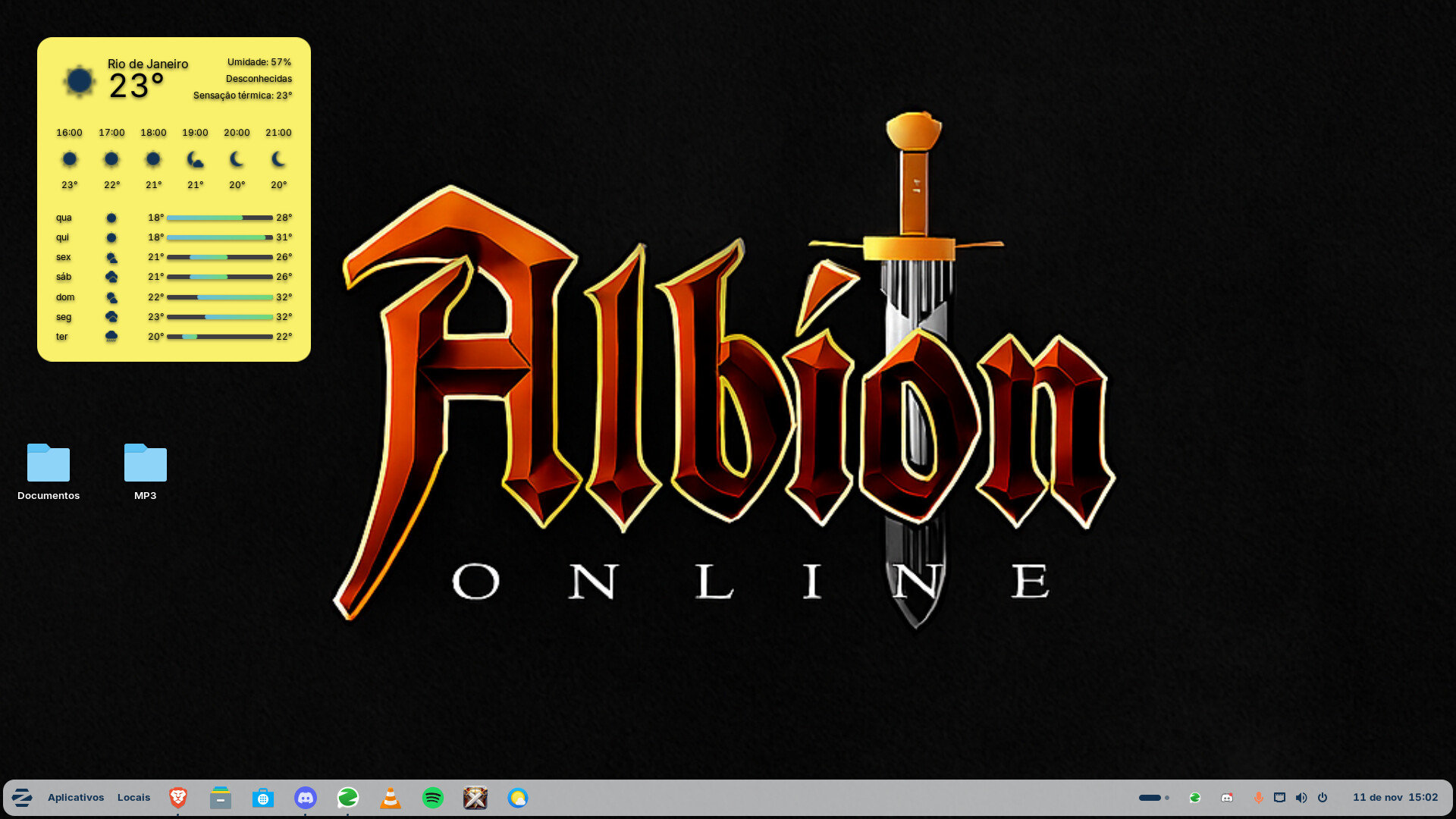Click the date and time clock
The image size is (1456, 819).
pos(1395,798)
